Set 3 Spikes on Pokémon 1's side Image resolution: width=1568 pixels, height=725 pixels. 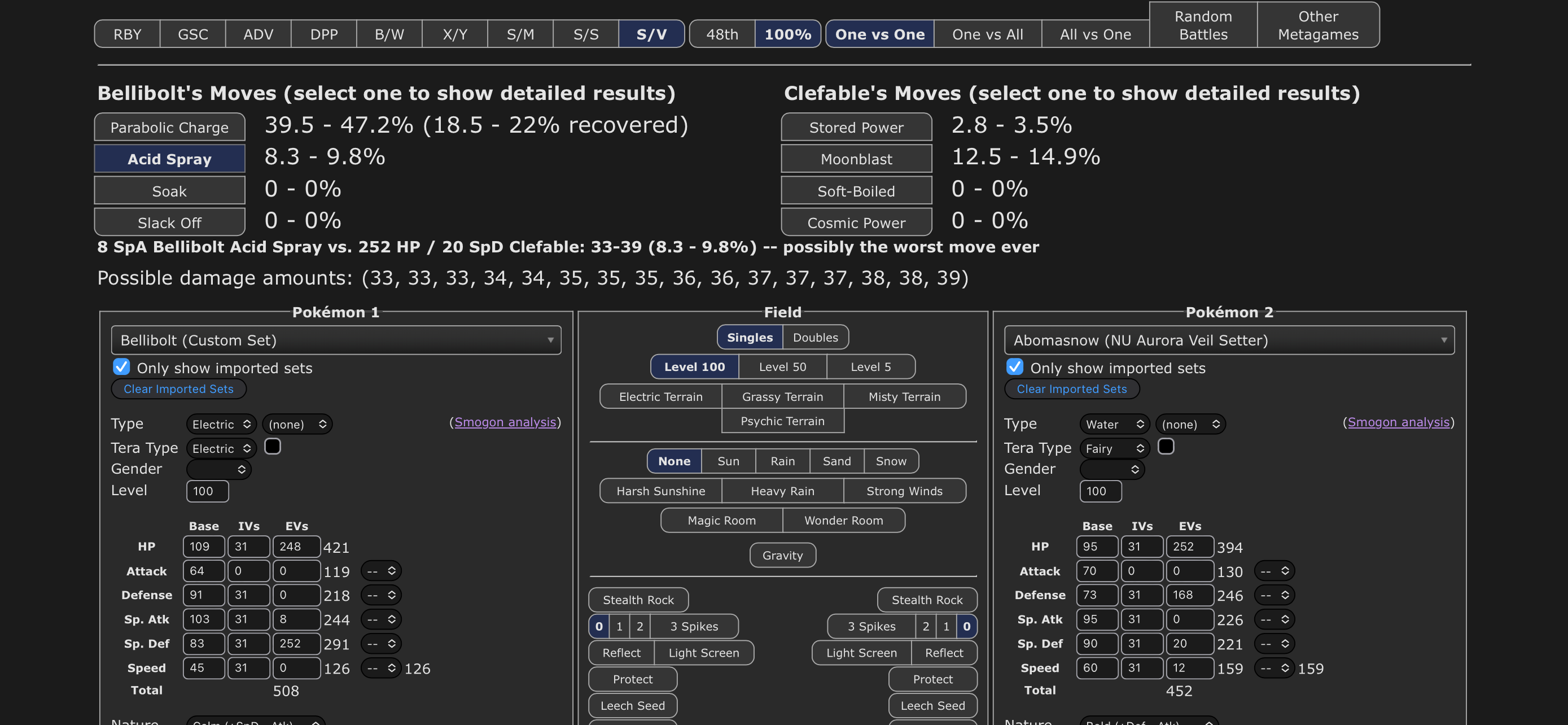[694, 626]
